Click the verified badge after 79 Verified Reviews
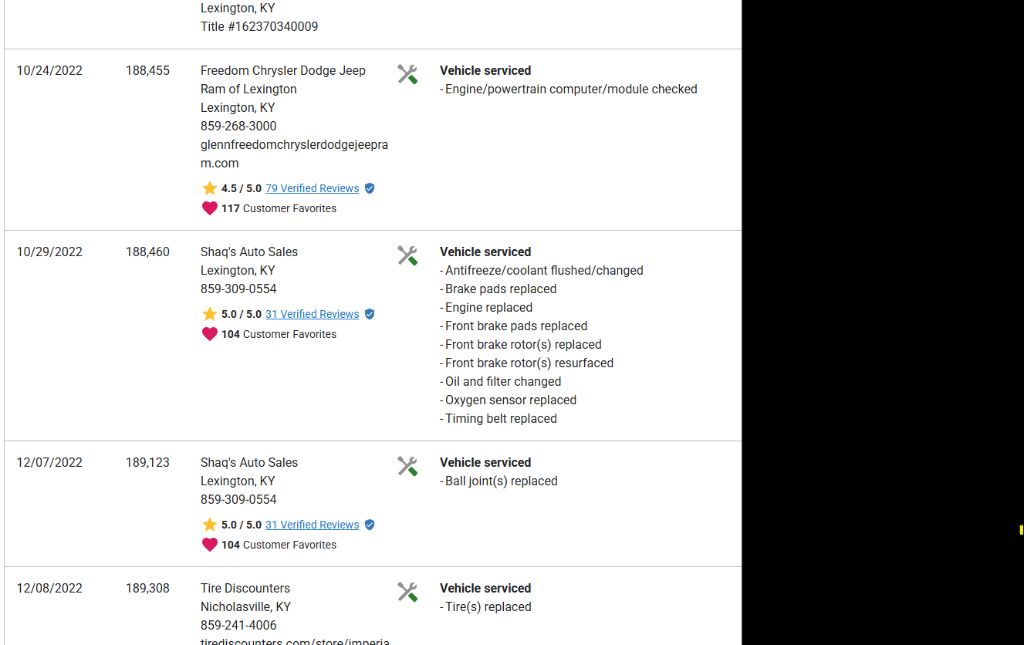 tap(369, 188)
